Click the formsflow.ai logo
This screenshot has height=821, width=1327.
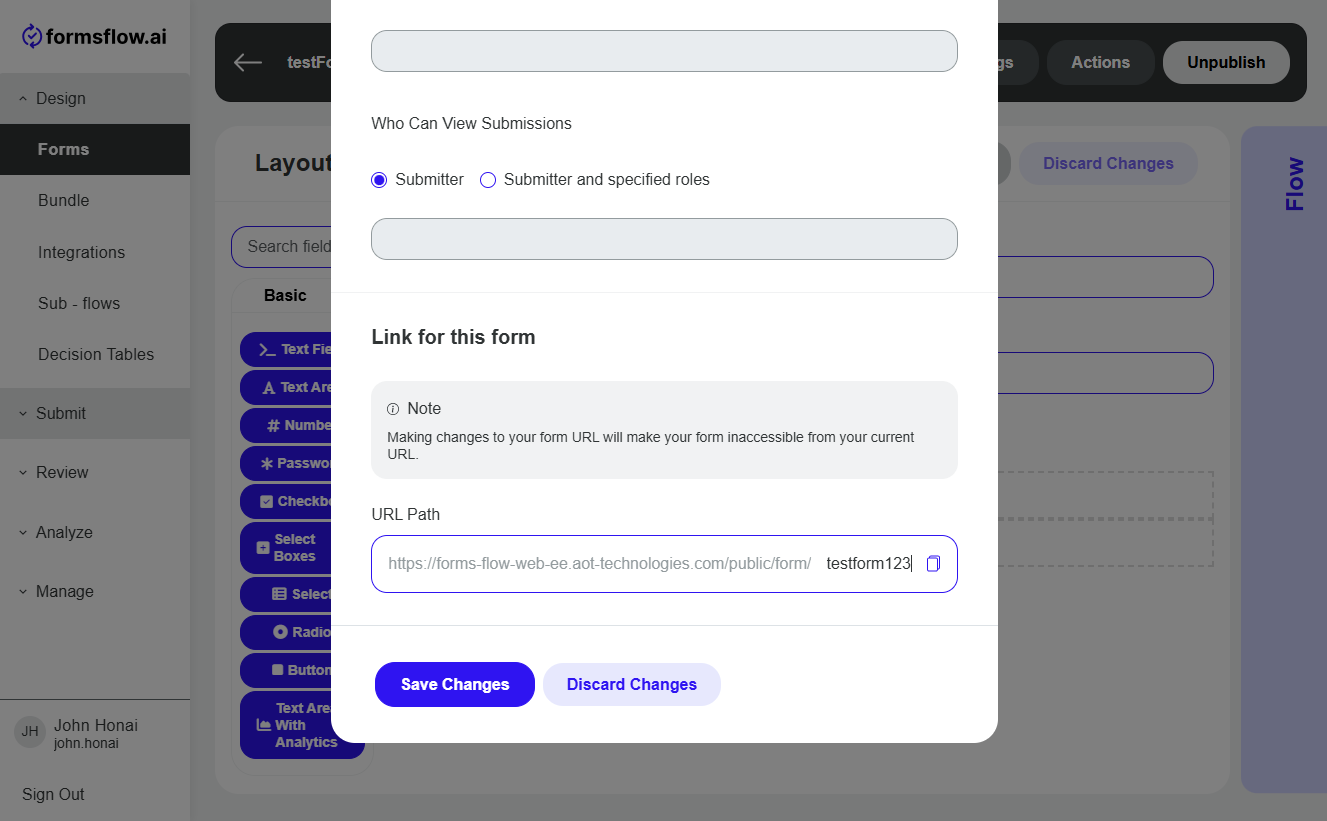point(94,37)
